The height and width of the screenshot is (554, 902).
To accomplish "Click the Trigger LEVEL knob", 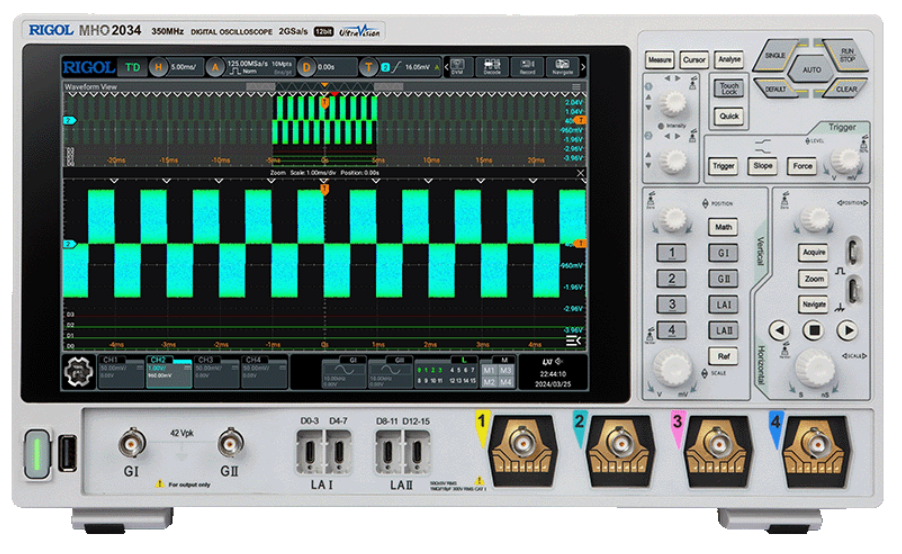I will click(x=848, y=158).
